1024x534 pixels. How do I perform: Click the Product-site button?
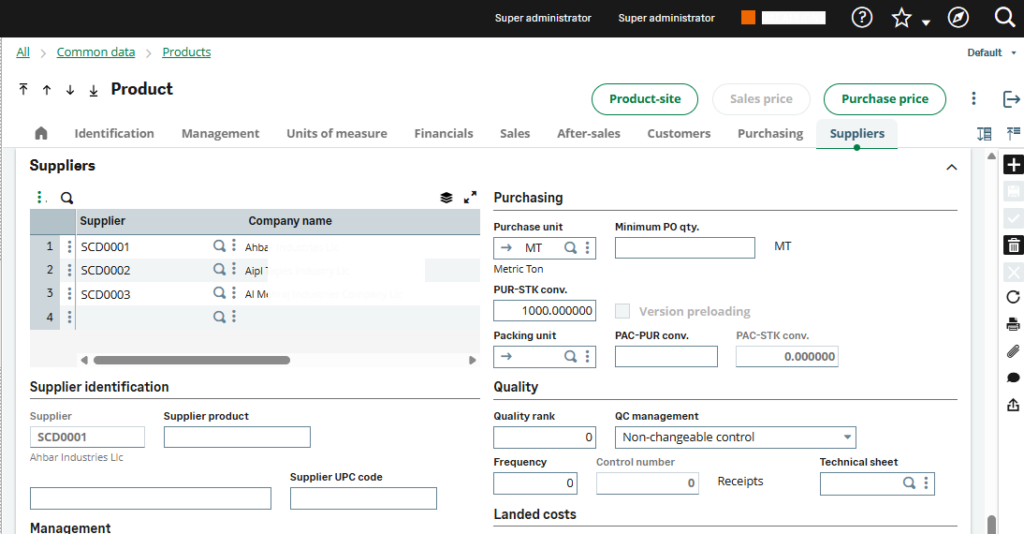click(x=645, y=99)
